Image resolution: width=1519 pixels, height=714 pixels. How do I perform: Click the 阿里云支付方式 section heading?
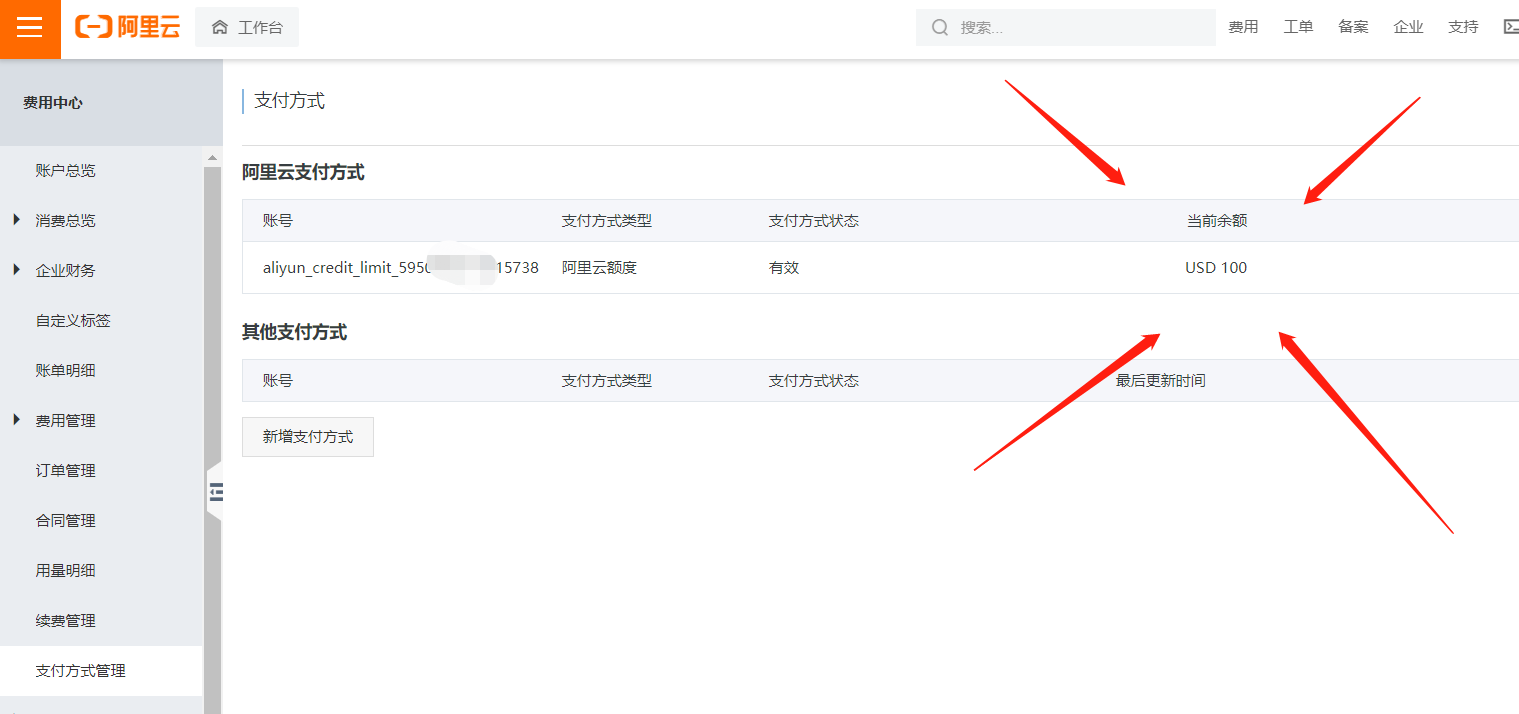(x=303, y=173)
